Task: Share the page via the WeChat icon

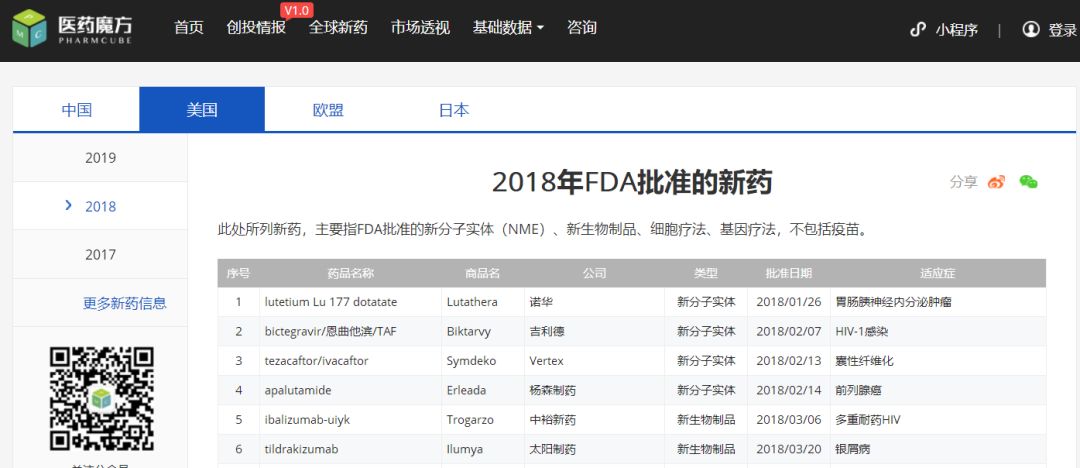Action: click(x=1028, y=182)
